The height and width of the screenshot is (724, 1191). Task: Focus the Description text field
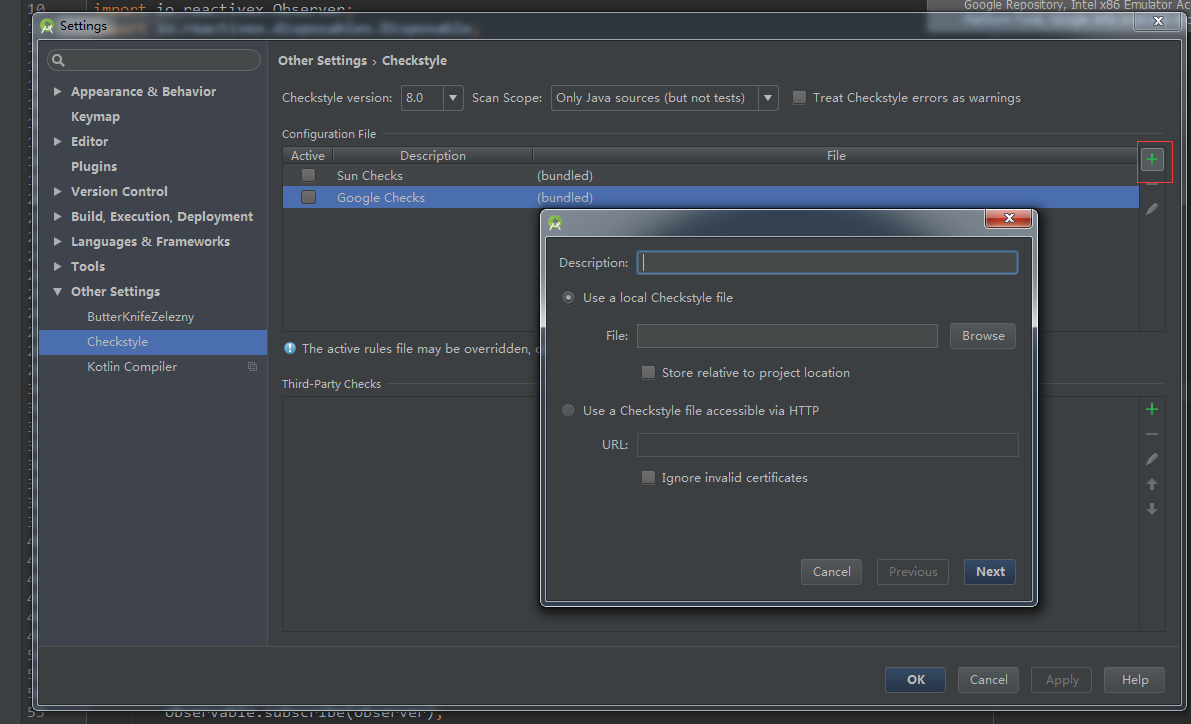(827, 263)
